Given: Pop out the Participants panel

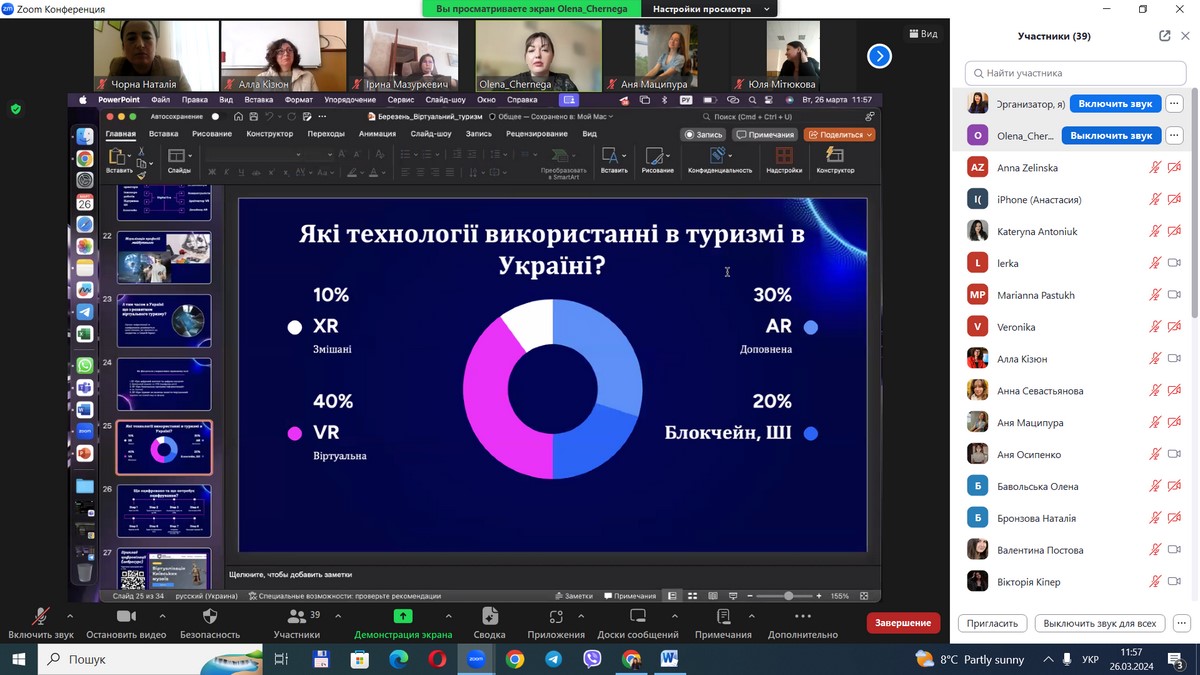Looking at the screenshot, I should [x=1165, y=36].
